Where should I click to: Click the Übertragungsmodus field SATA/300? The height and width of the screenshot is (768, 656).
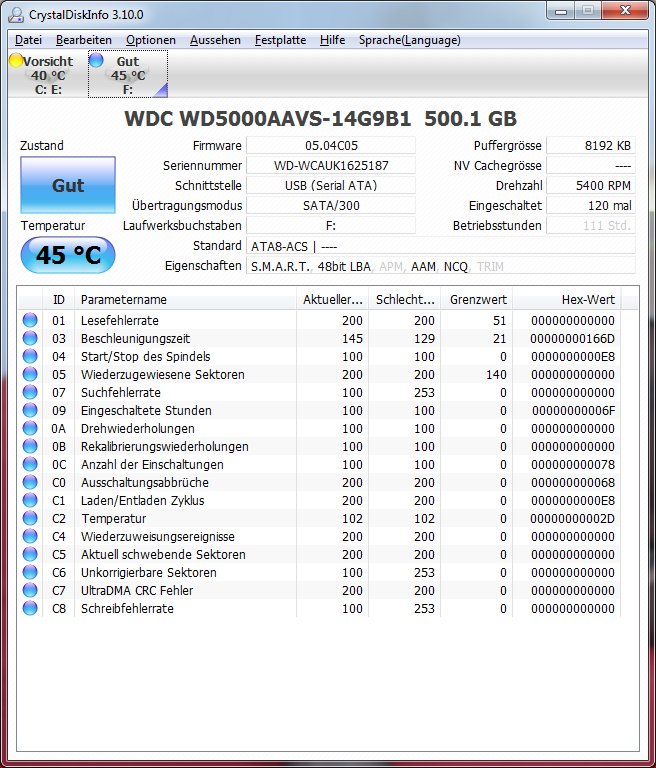click(331, 206)
